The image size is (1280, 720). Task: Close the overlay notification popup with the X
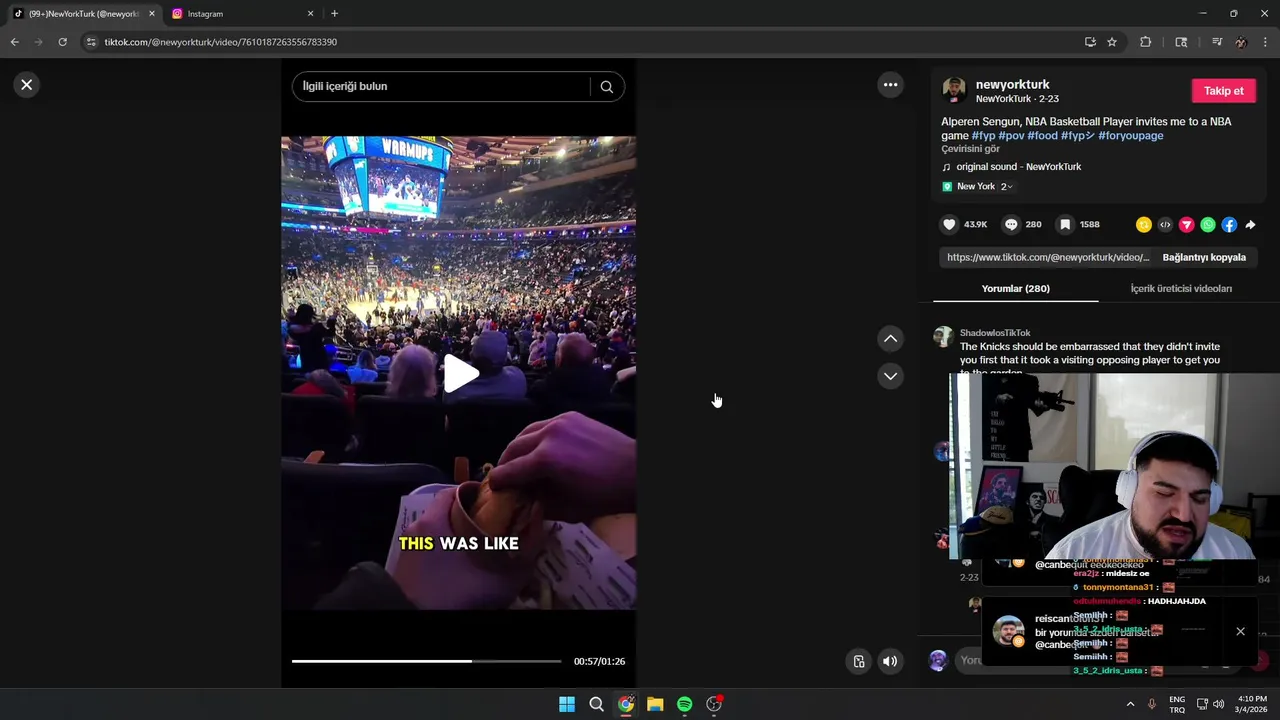click(1240, 631)
